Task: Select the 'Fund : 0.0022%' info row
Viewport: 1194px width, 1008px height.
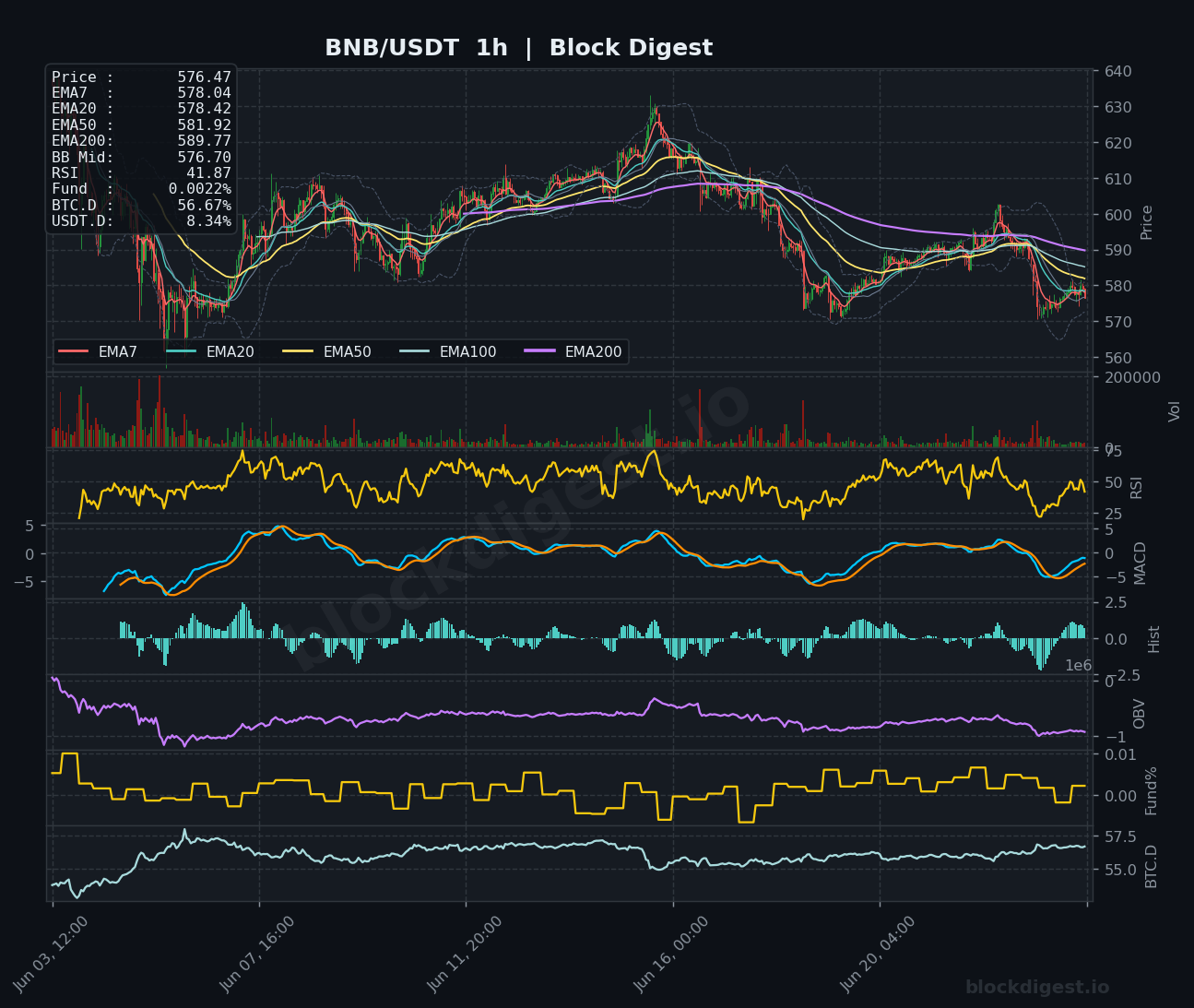Action: [141, 189]
